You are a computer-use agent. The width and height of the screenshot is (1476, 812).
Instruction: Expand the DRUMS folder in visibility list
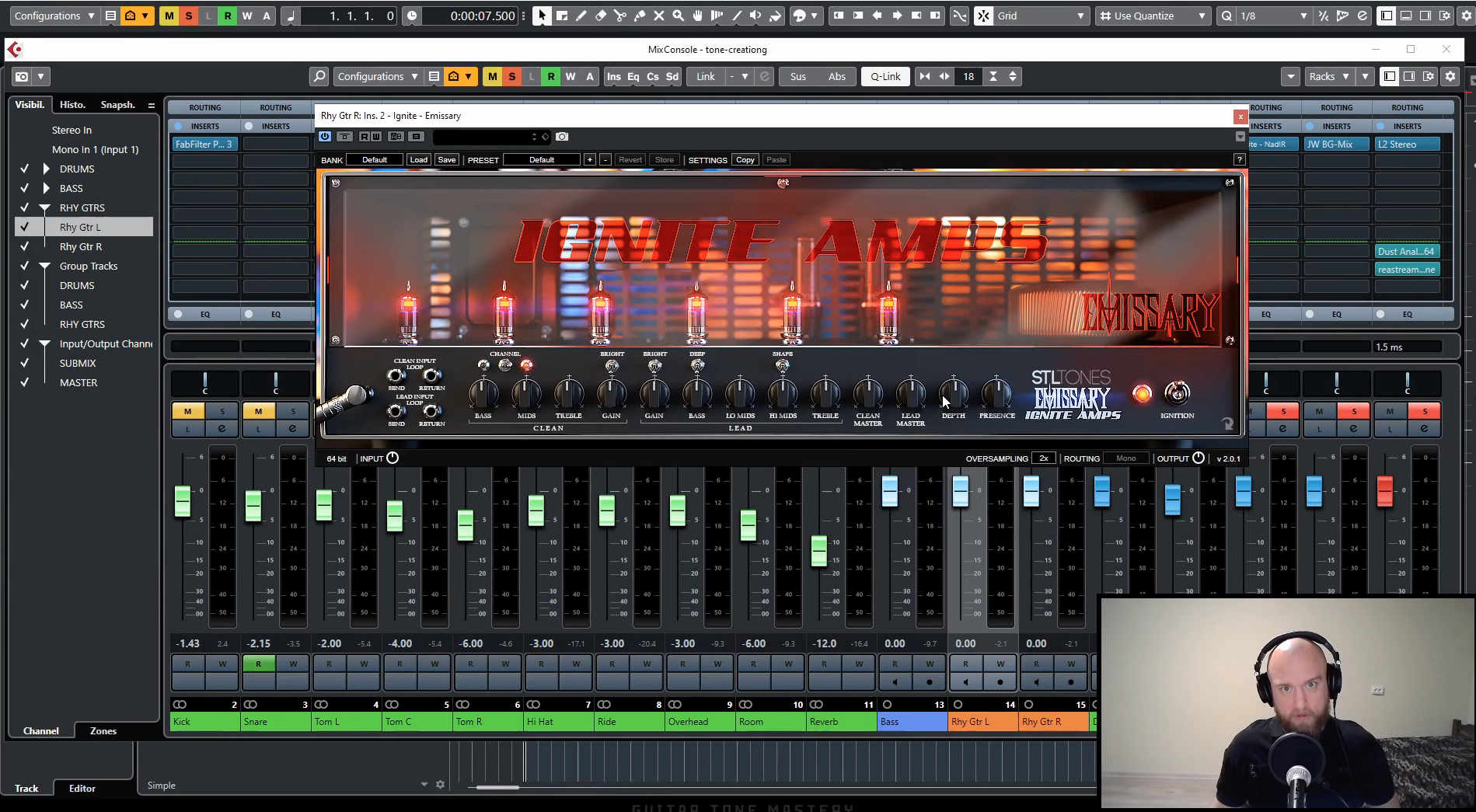coord(46,169)
